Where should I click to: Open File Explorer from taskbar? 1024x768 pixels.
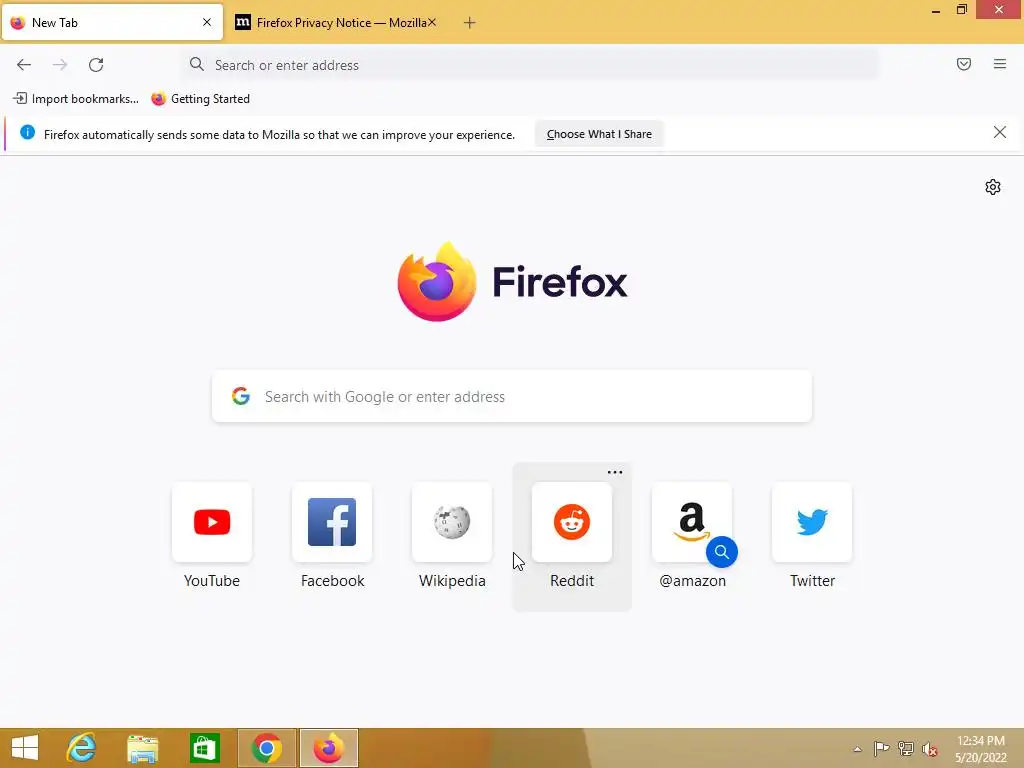(143, 748)
